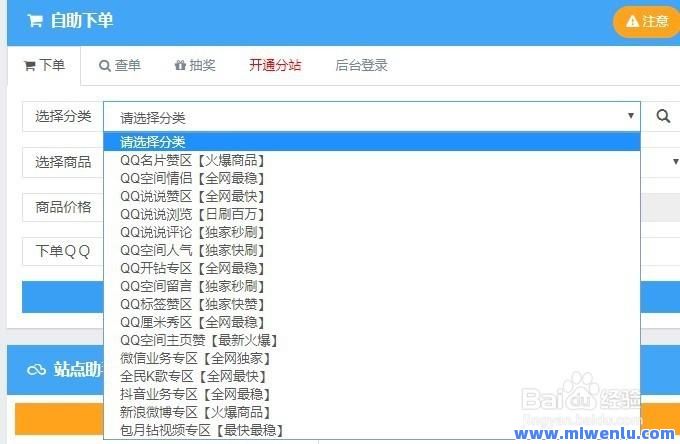Click the search magnifier icon next to category dropdown
680x444 pixels.
pyautogui.click(x=663, y=116)
